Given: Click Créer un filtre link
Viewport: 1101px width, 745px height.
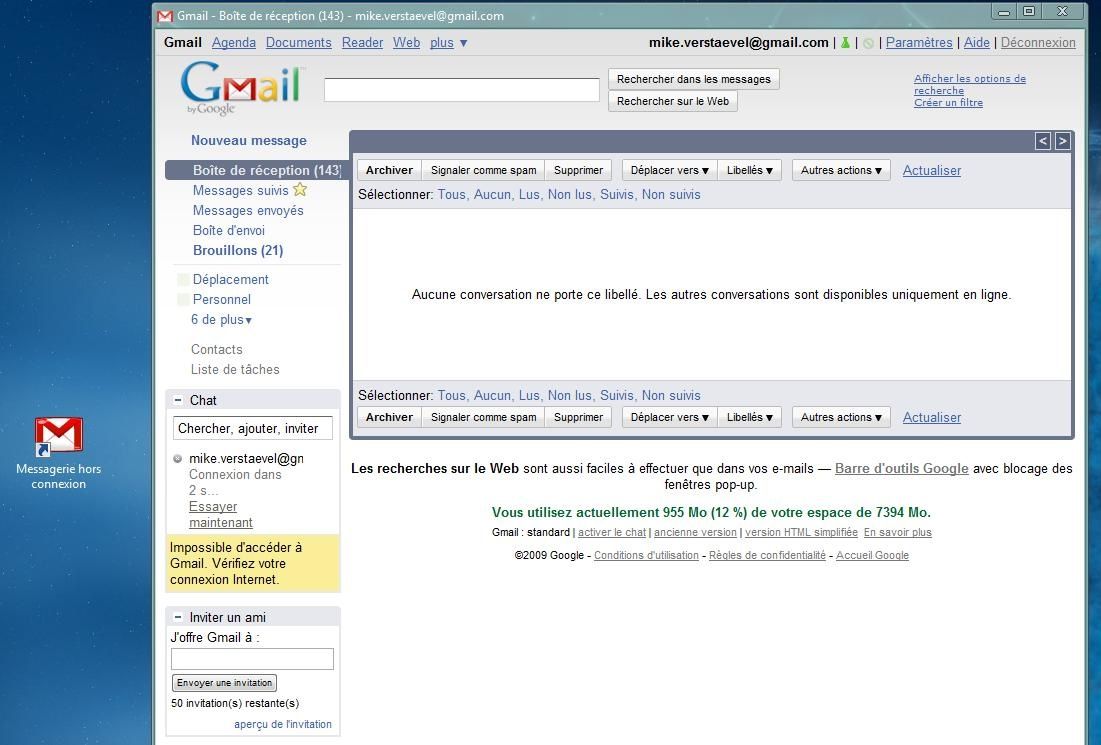Looking at the screenshot, I should 949,103.
